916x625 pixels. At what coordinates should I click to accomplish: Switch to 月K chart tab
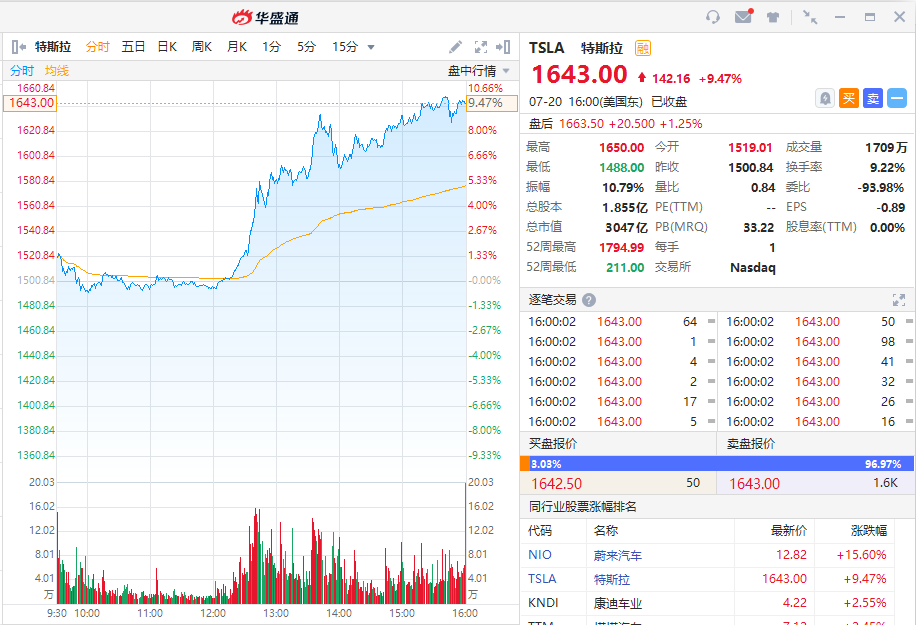[x=237, y=47]
